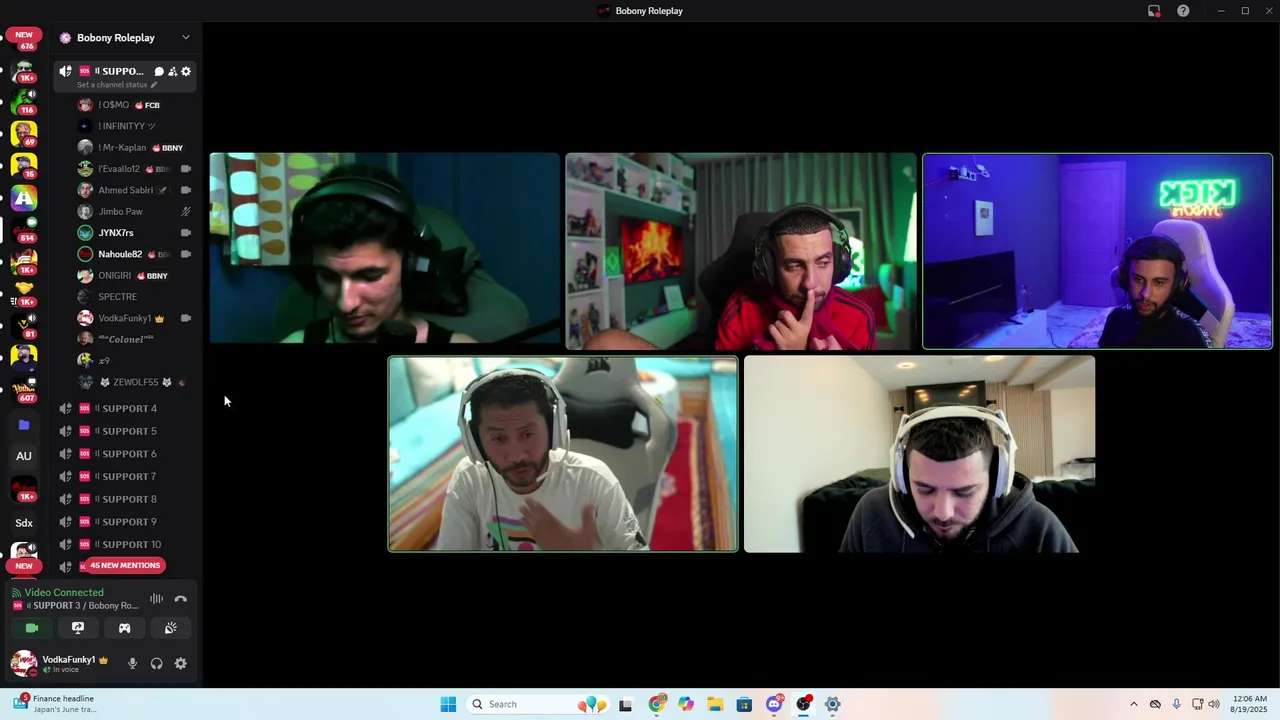Show hidden system tray icons

(1133, 704)
